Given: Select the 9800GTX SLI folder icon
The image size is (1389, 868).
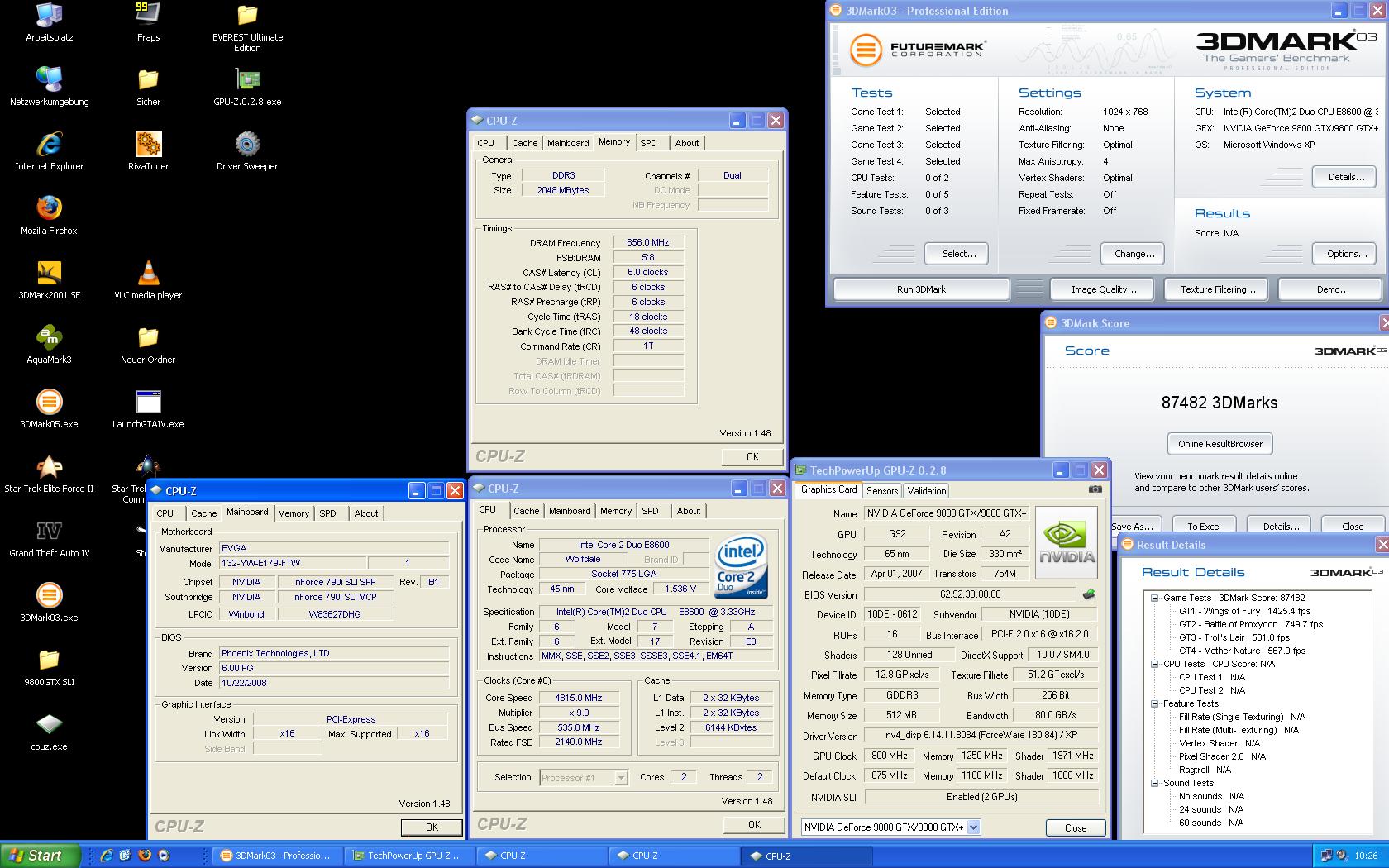Looking at the screenshot, I should click(x=50, y=667).
